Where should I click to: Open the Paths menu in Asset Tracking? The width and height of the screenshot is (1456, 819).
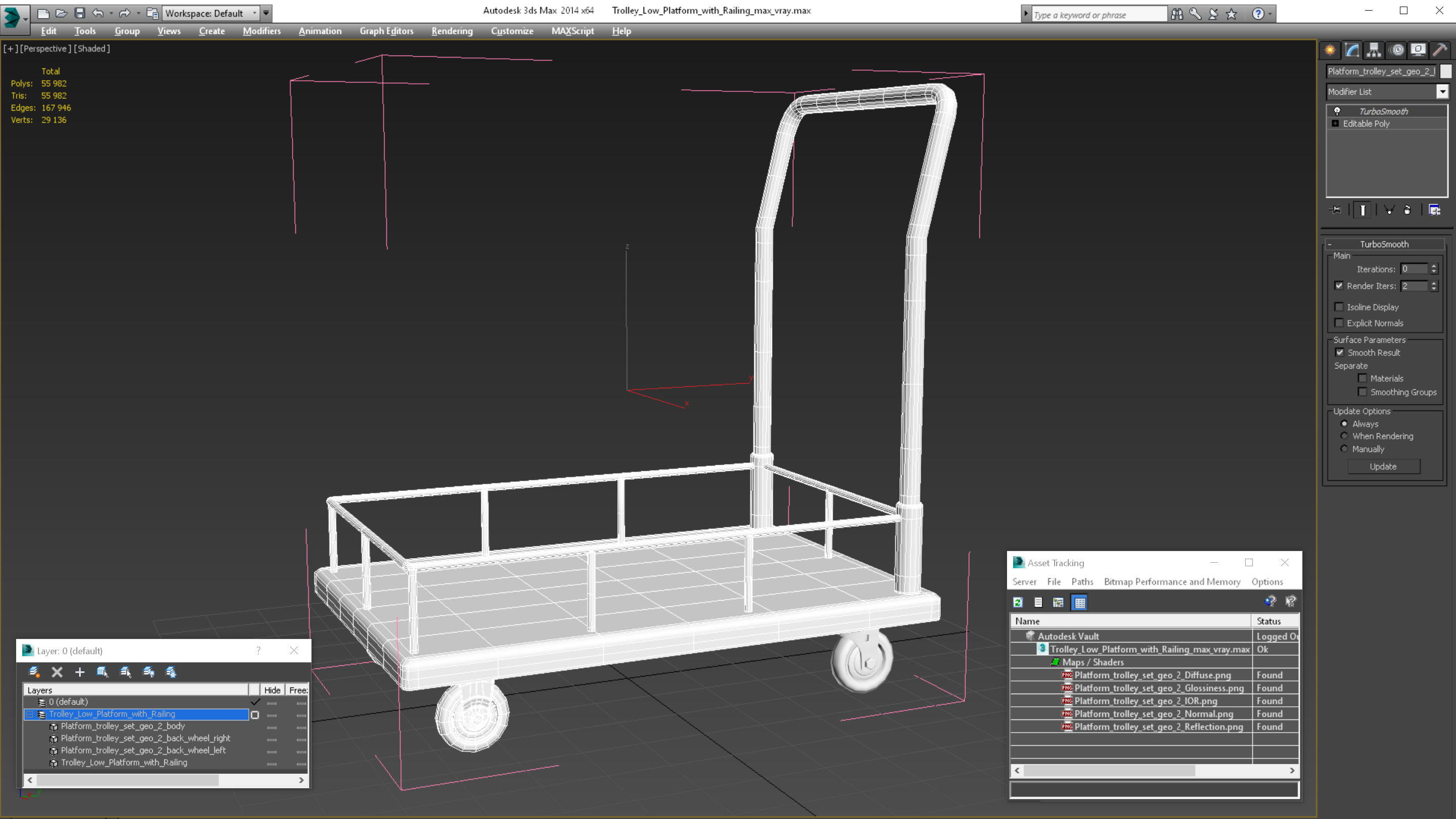point(1082,581)
